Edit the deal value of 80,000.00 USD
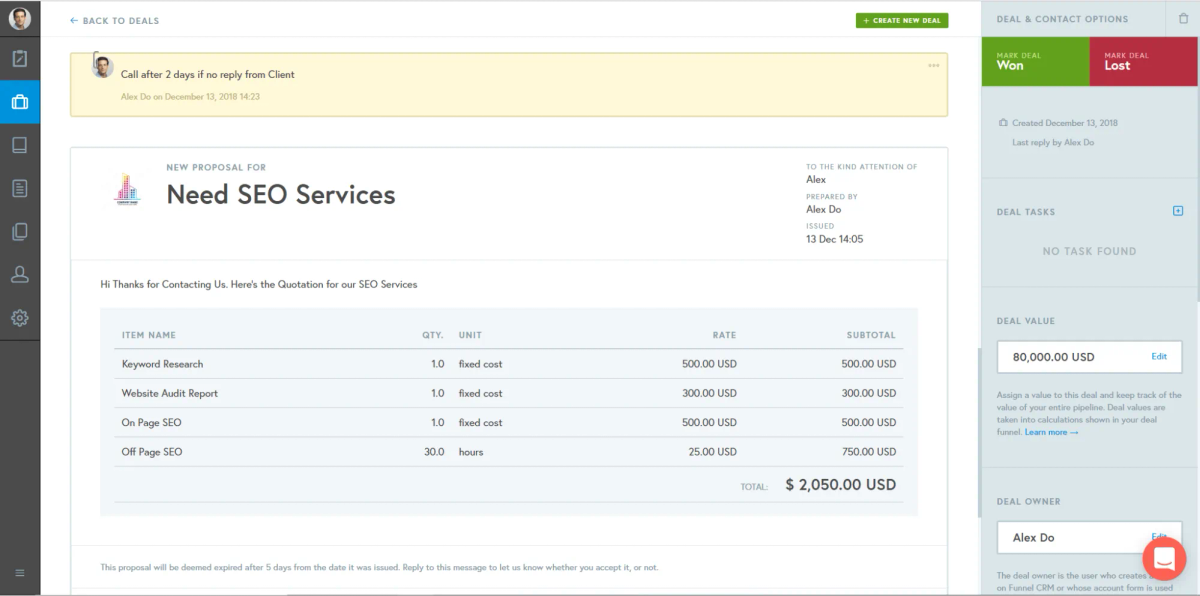The height and width of the screenshot is (596, 1200). click(1159, 357)
